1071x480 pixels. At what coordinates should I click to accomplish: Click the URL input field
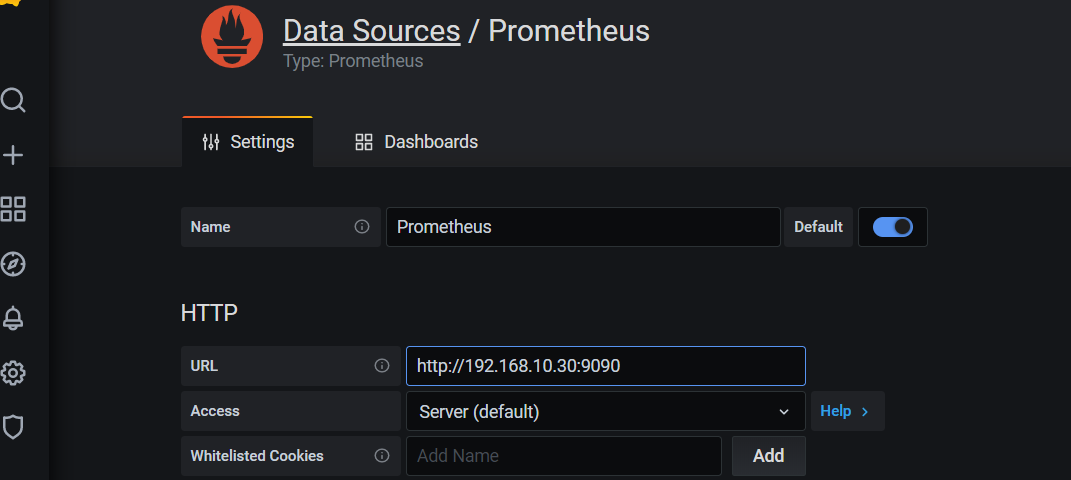pos(606,366)
